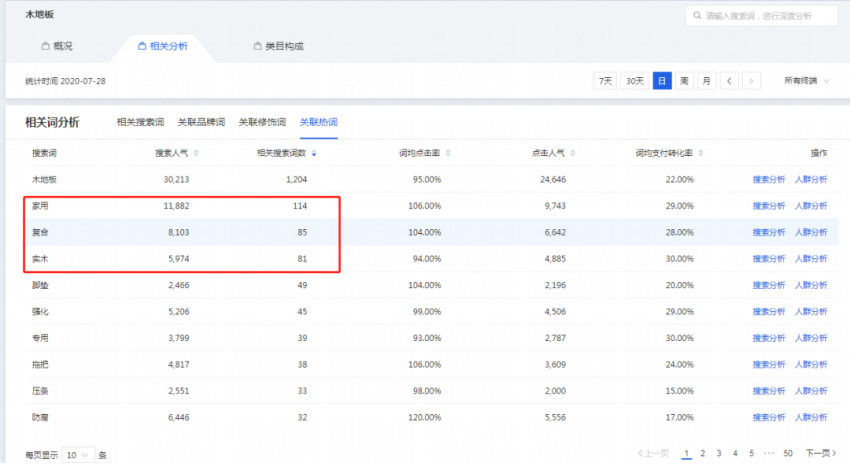The height and width of the screenshot is (464, 851).
Task: Switch to 关联热词 sub-tab
Action: [x=319, y=122]
